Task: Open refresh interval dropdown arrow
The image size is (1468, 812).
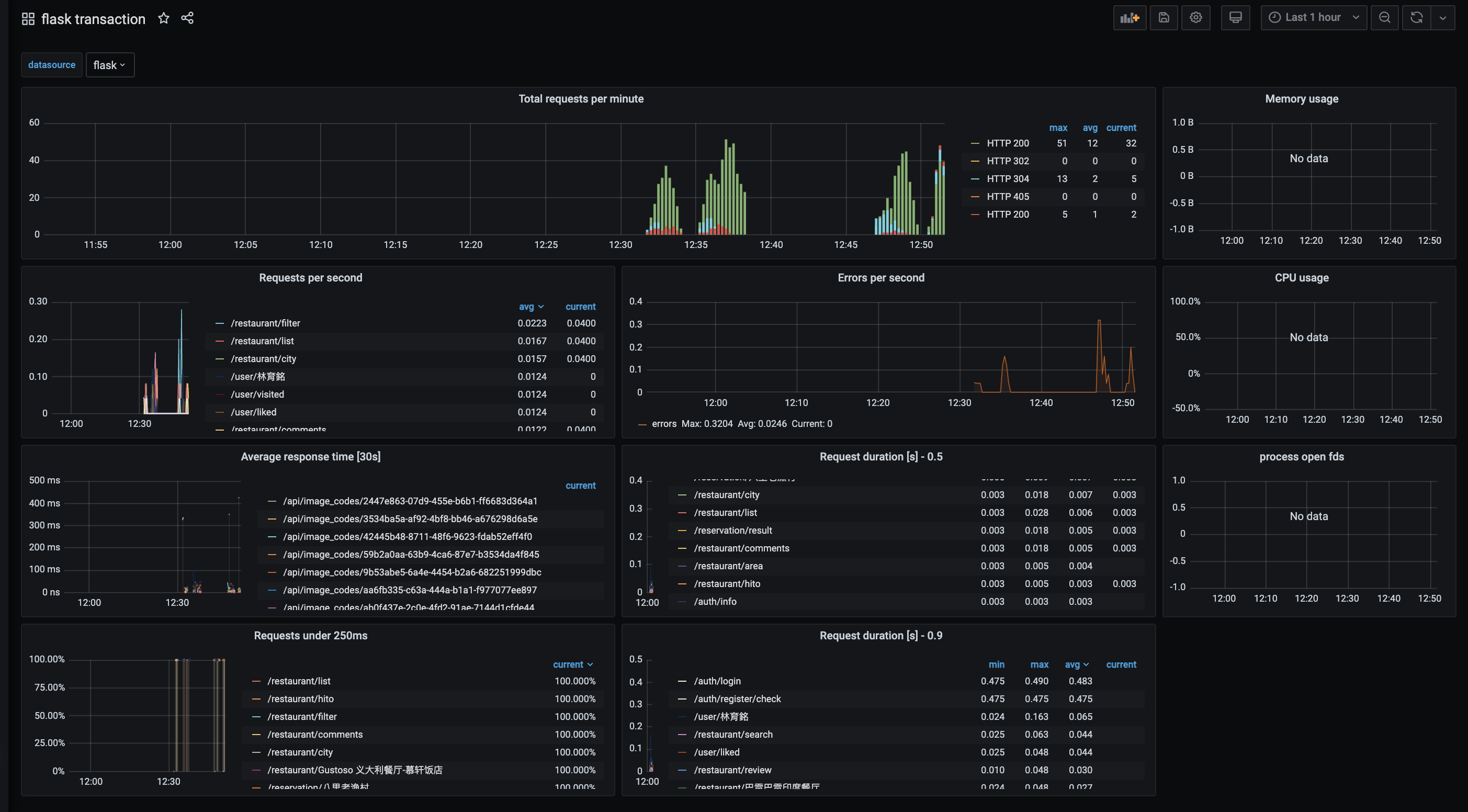Action: point(1442,18)
